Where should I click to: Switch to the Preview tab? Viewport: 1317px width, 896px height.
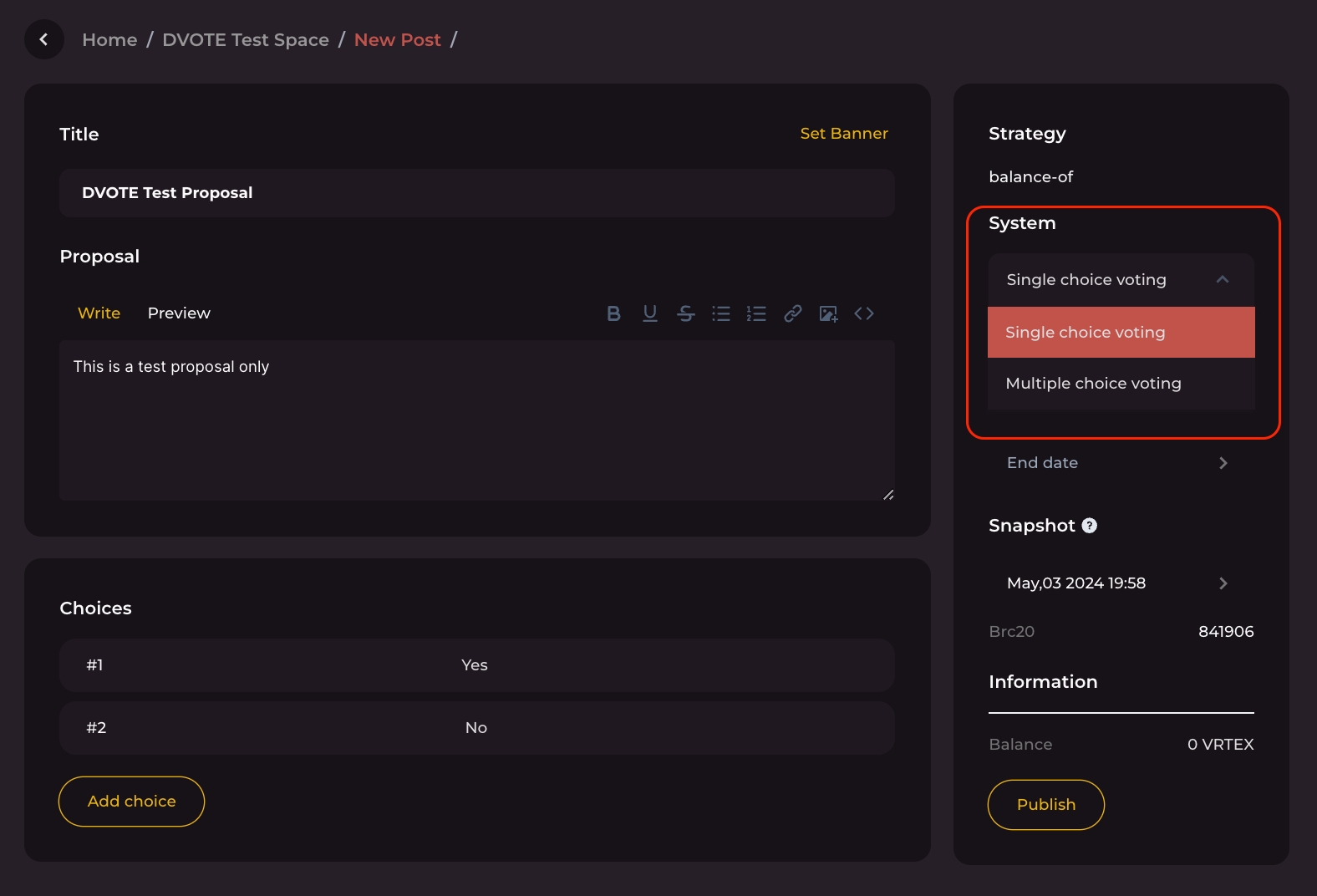coord(179,313)
